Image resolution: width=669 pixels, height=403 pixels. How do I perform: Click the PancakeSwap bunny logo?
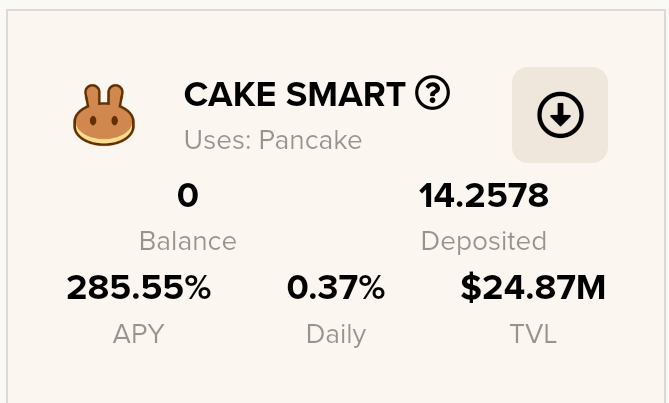click(104, 115)
